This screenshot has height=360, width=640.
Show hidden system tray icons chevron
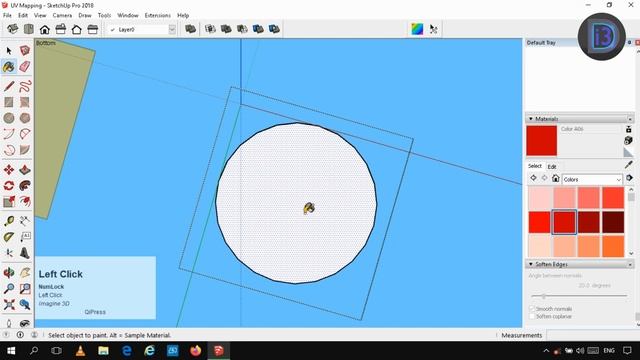click(546, 351)
